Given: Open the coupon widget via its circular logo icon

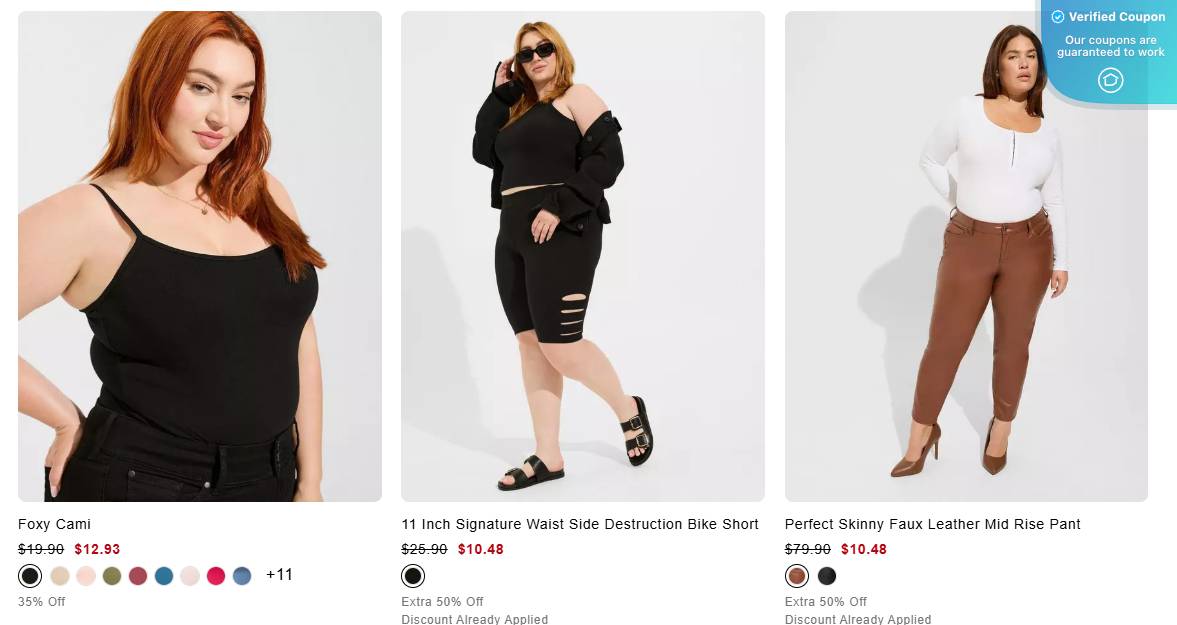Looking at the screenshot, I should (x=1110, y=78).
